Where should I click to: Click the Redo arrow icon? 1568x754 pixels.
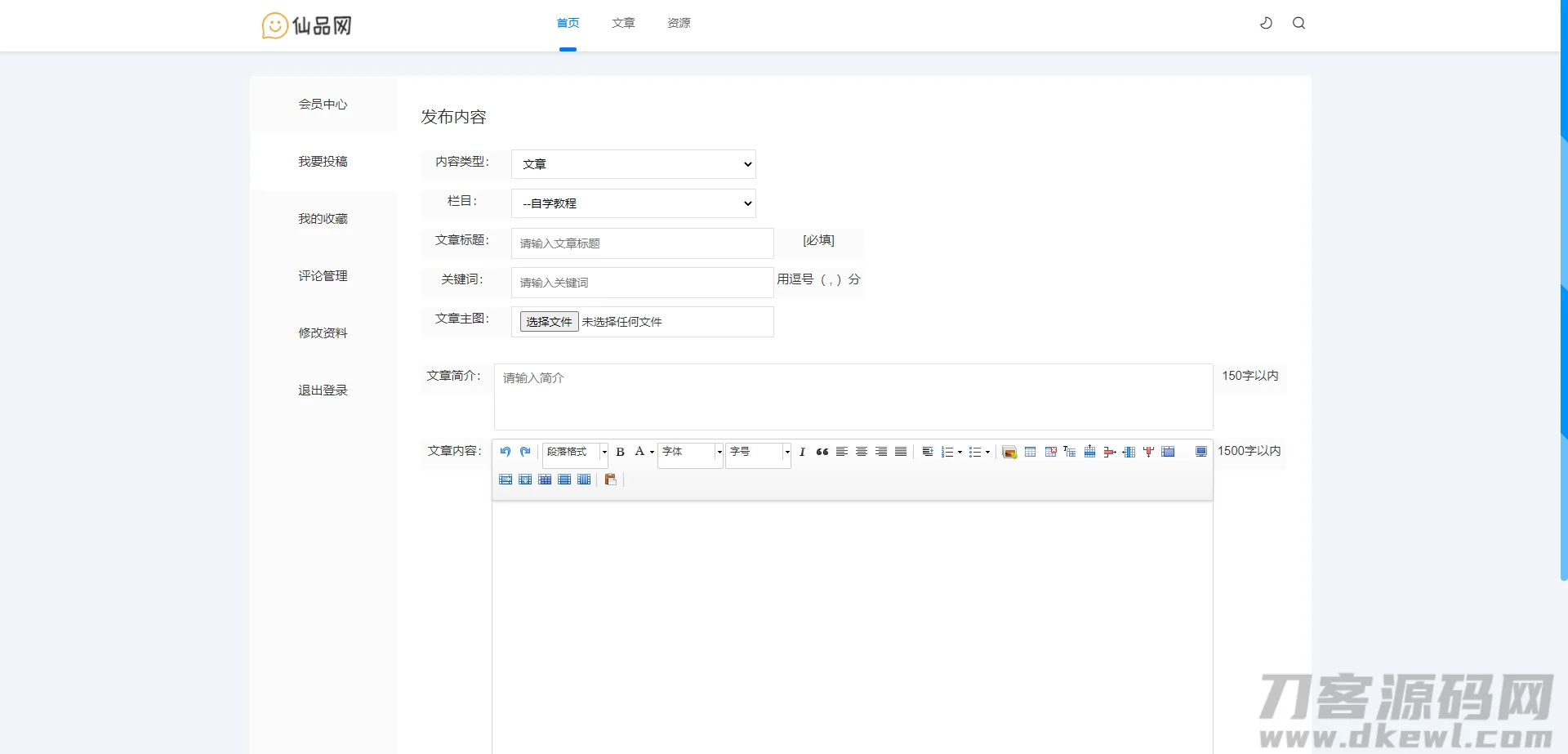tap(524, 452)
